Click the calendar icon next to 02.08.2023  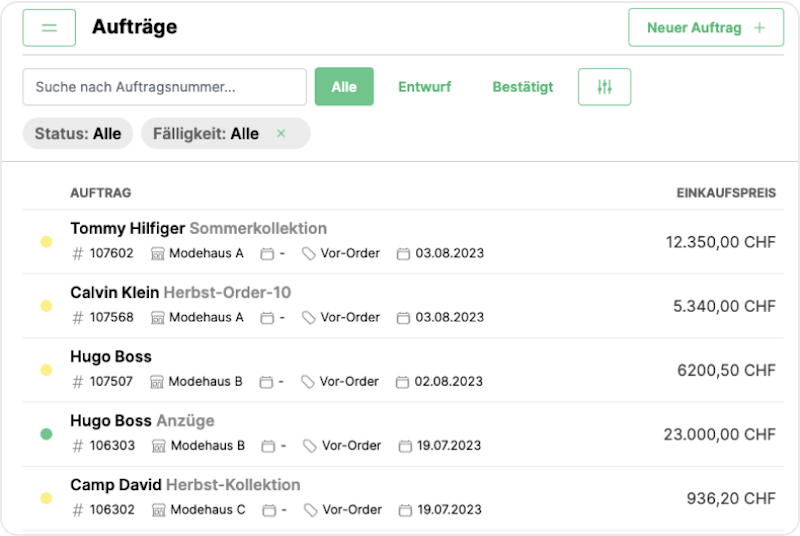(x=402, y=382)
